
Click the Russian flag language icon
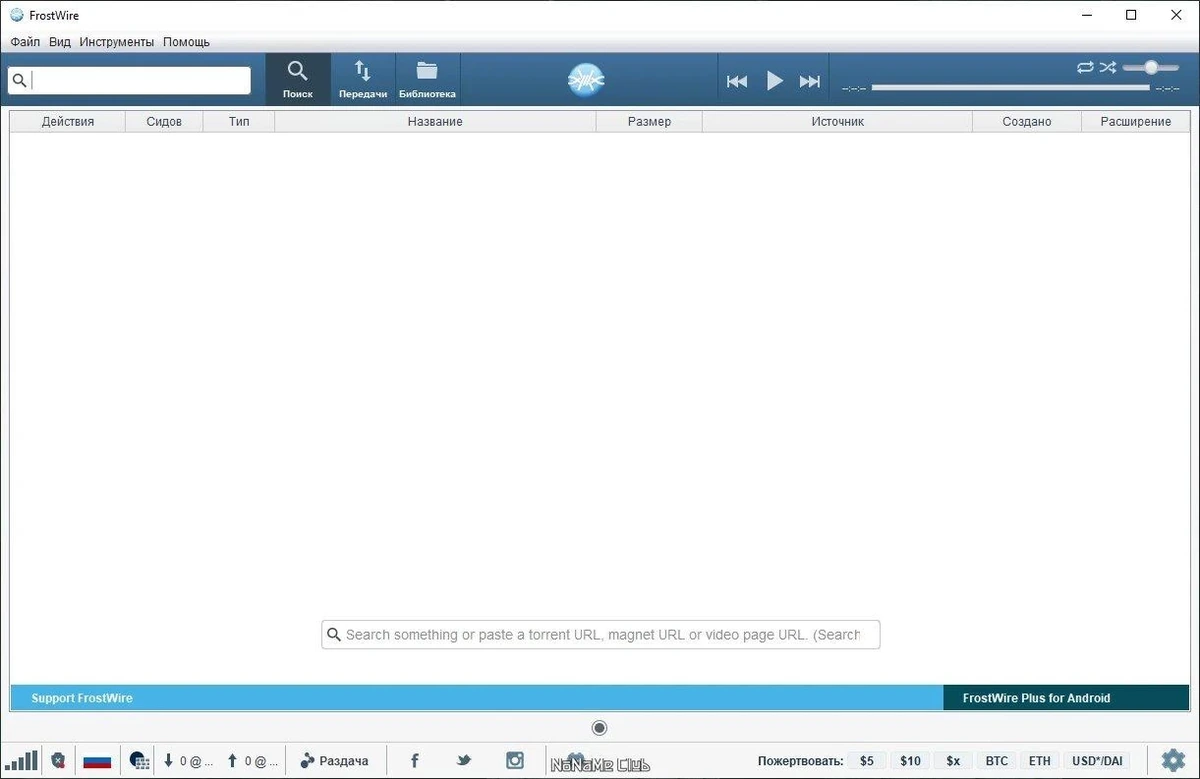[97, 761]
